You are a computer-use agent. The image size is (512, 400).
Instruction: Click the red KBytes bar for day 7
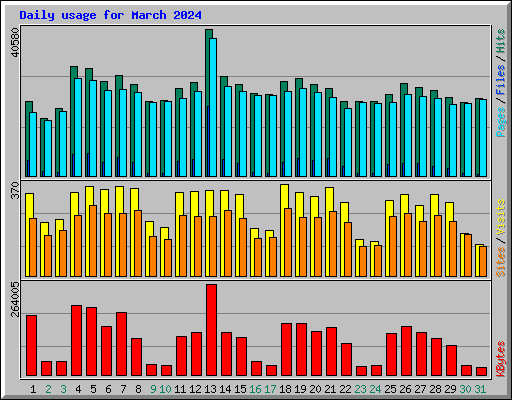tap(121, 344)
